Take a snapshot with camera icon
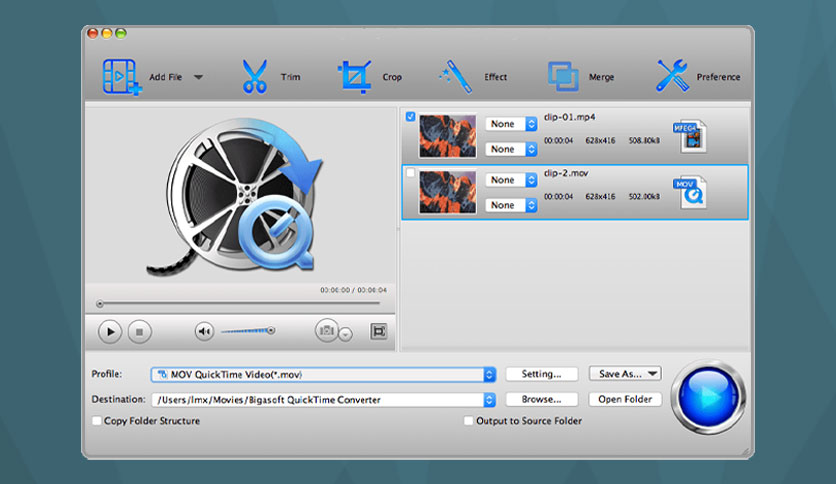 click(x=326, y=331)
